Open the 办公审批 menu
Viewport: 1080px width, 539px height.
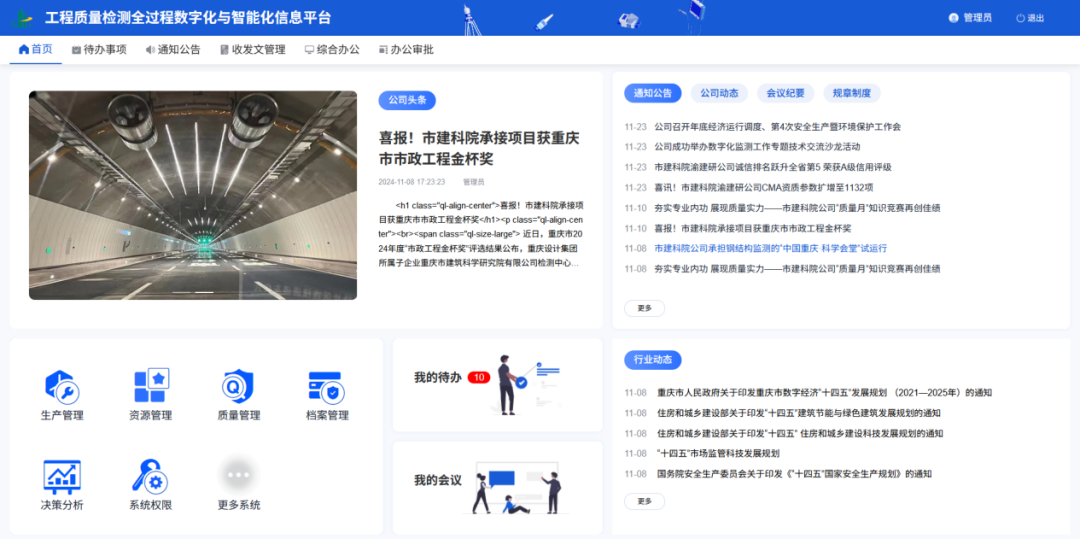pos(406,50)
